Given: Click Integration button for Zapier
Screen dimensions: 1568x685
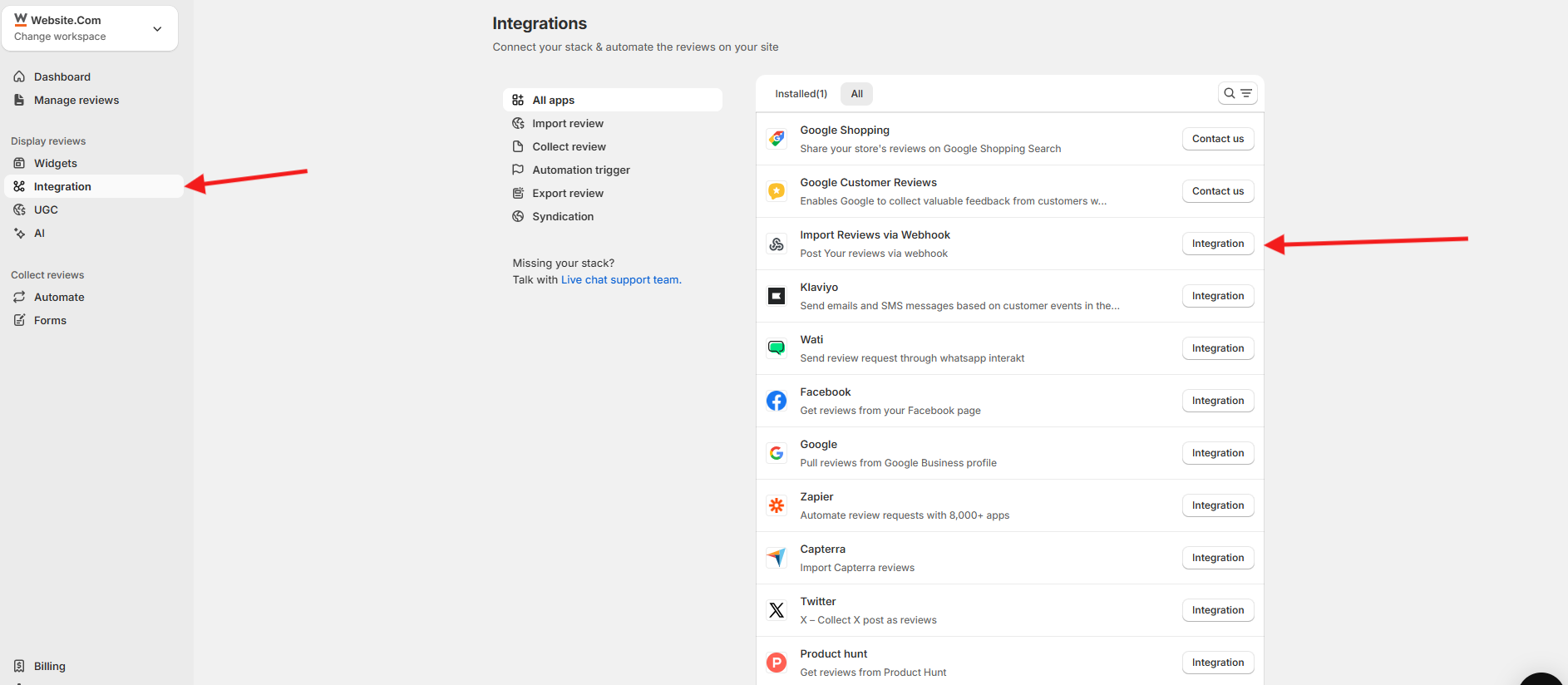Looking at the screenshot, I should pos(1217,505).
